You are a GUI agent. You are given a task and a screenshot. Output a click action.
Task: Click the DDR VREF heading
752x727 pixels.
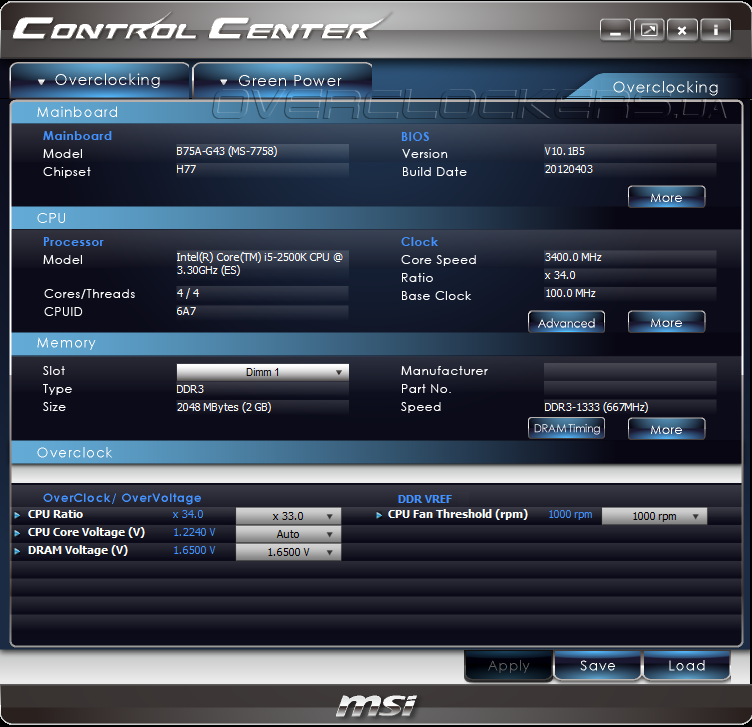tap(425, 499)
